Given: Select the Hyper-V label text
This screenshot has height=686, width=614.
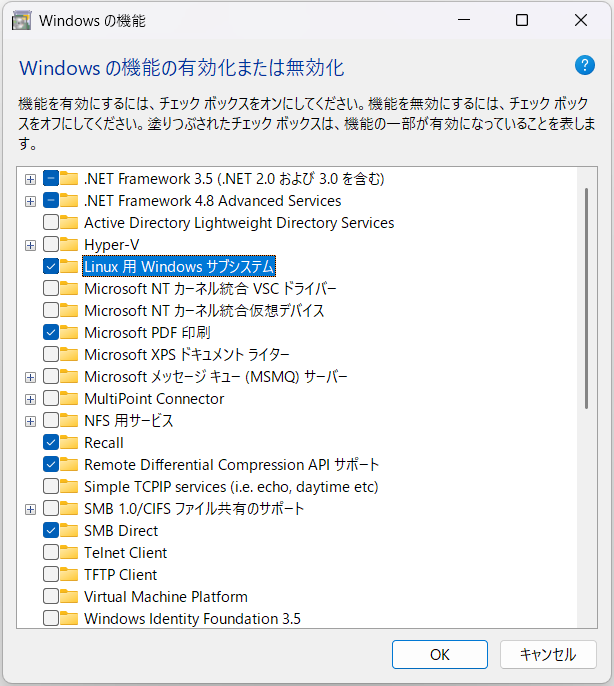Looking at the screenshot, I should (x=112, y=245).
